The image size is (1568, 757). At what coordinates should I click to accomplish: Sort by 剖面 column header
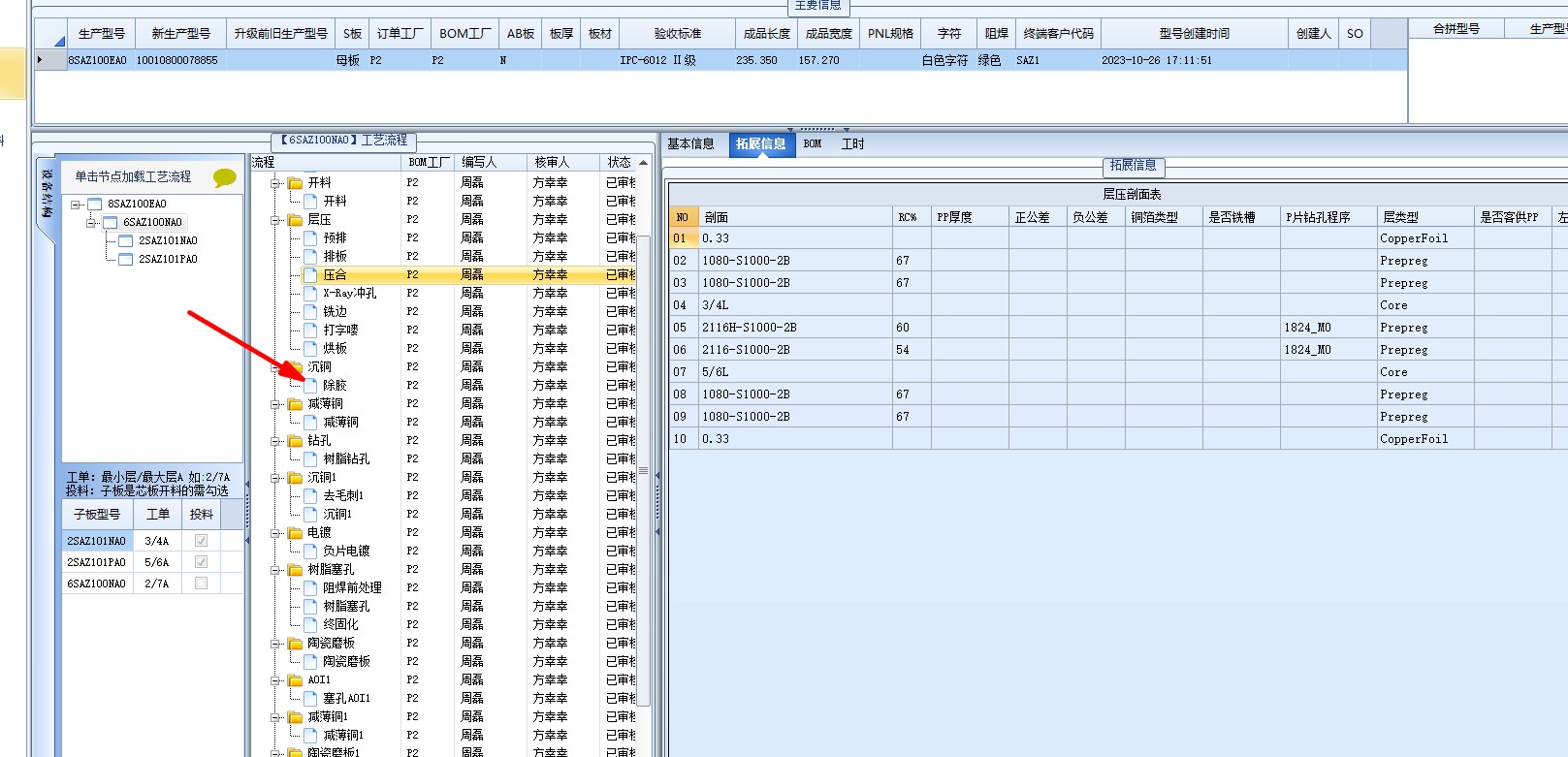click(x=795, y=217)
